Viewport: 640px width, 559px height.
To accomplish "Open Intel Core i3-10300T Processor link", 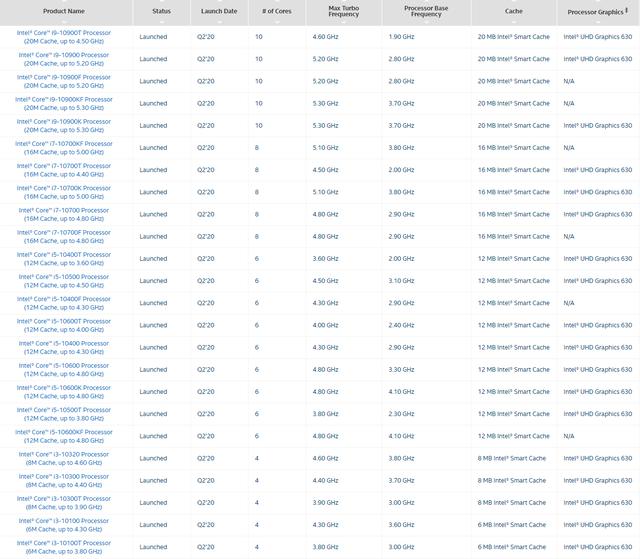I will (x=64, y=502).
